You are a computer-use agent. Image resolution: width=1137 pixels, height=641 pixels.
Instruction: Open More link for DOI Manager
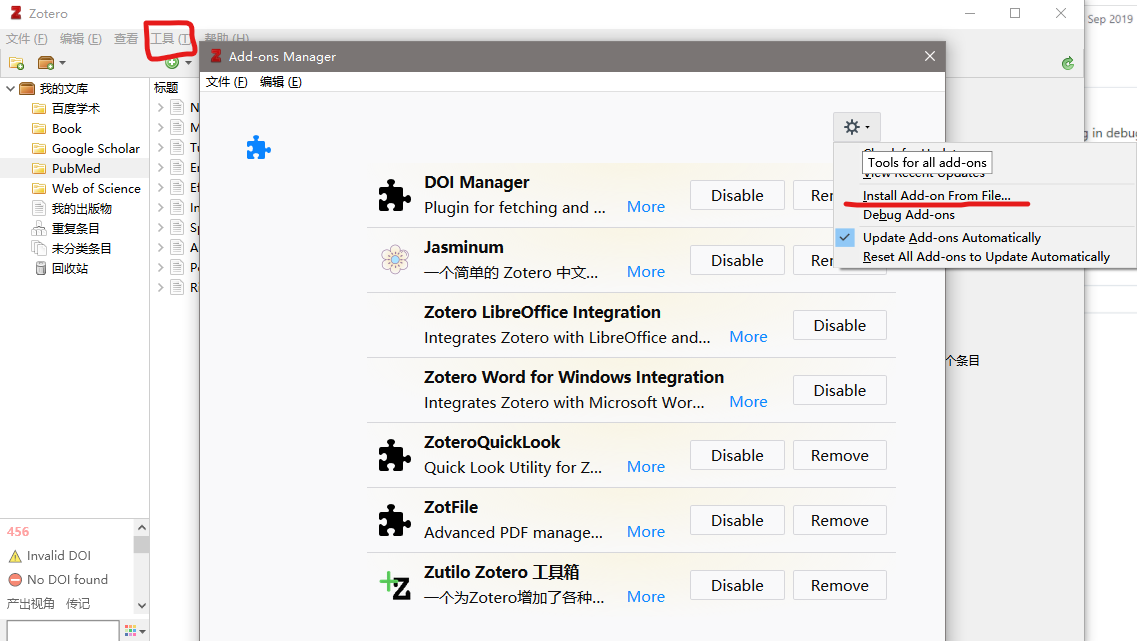pos(645,207)
